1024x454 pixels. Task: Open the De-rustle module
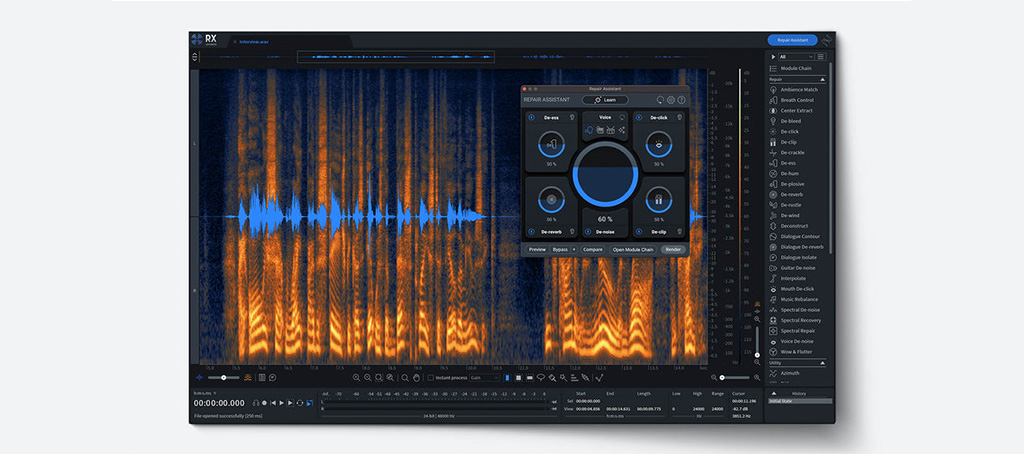point(786,204)
